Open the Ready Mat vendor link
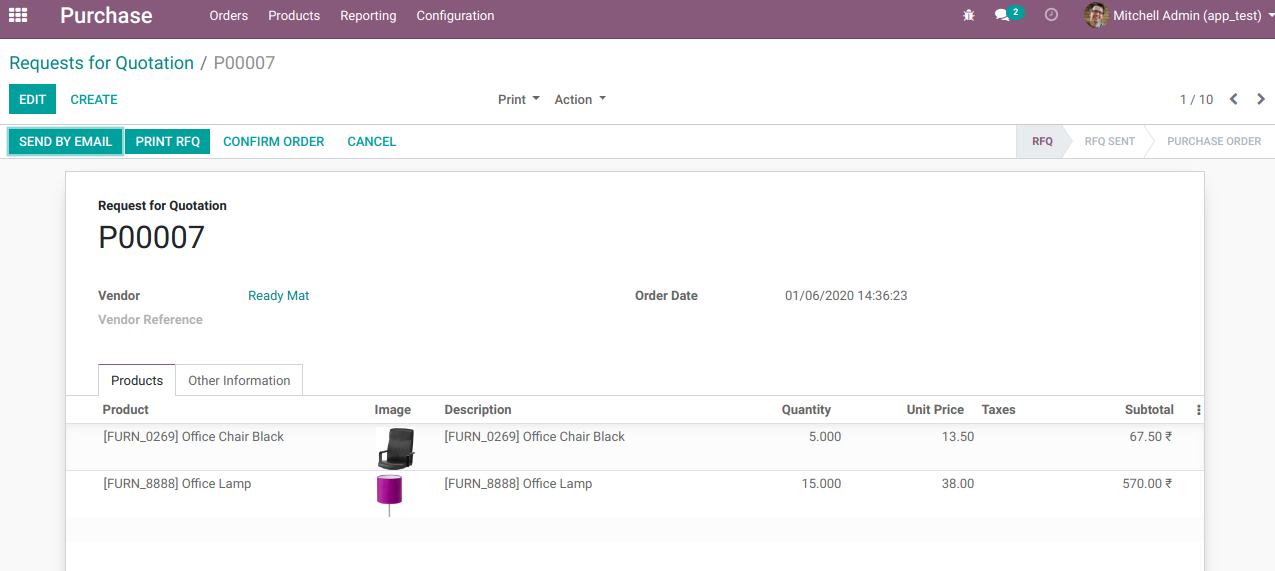 tap(278, 296)
